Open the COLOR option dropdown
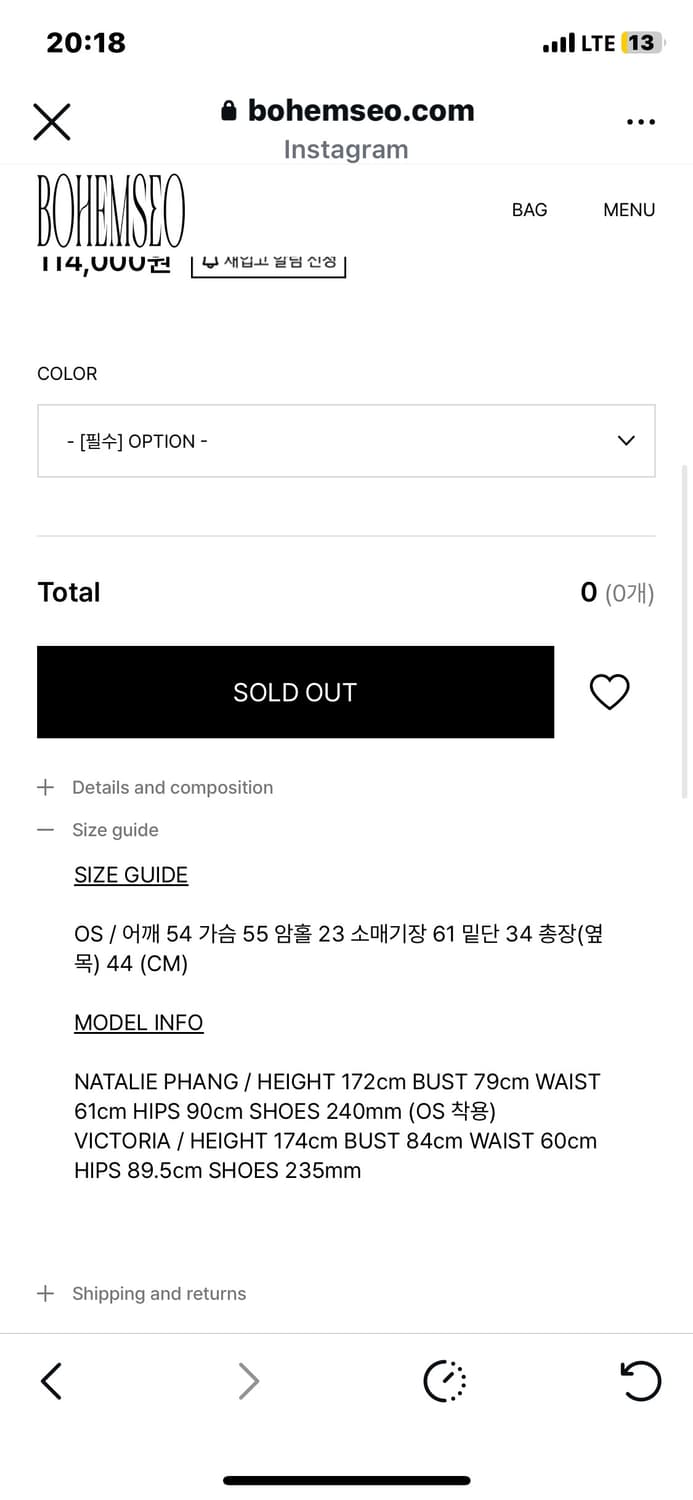Viewport: 693px width, 1500px height. [346, 441]
